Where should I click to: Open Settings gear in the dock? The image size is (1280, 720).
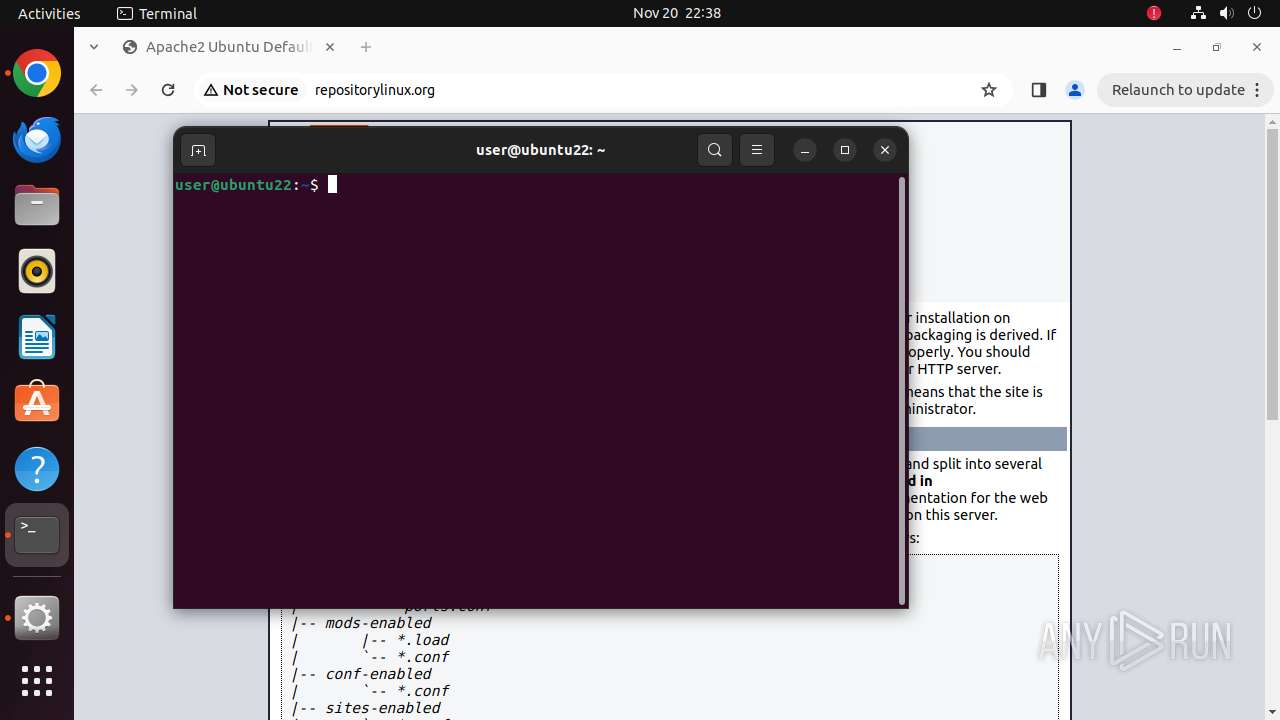(x=37, y=618)
